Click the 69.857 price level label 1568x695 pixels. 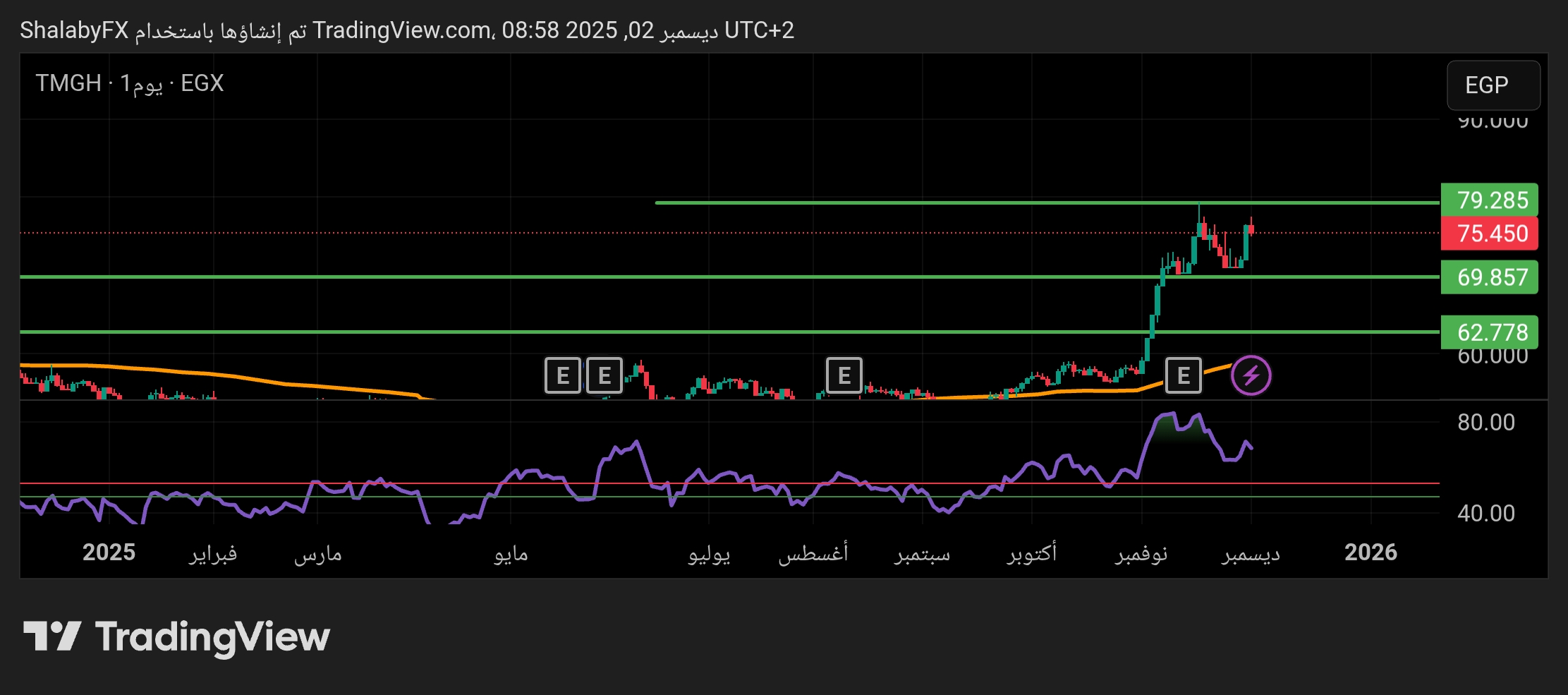pos(1489,277)
